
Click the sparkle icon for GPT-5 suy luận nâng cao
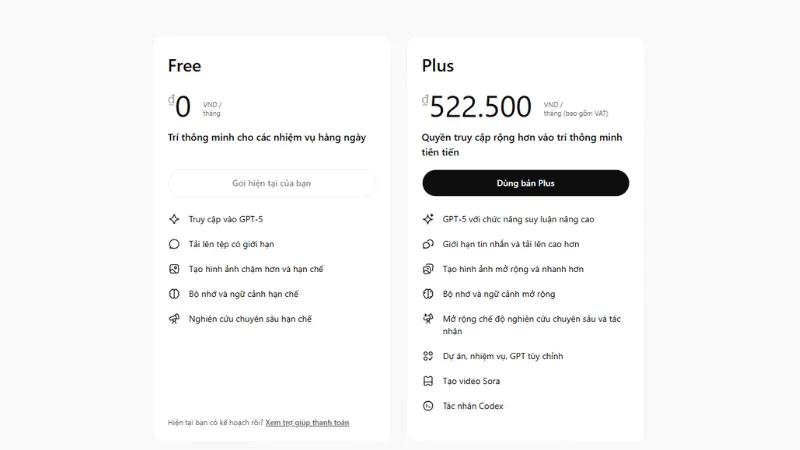coord(428,219)
